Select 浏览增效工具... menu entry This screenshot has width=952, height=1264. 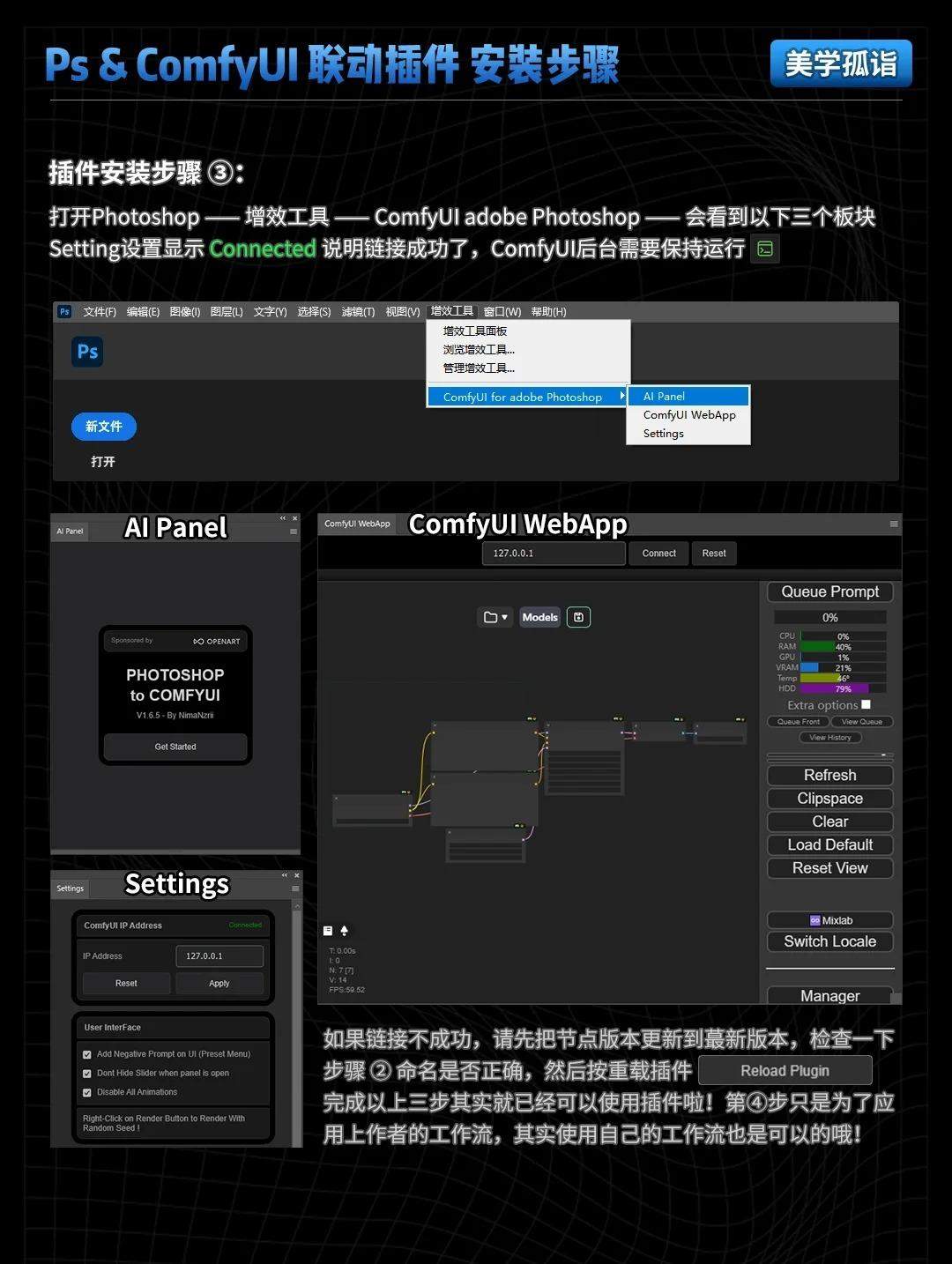(529, 350)
